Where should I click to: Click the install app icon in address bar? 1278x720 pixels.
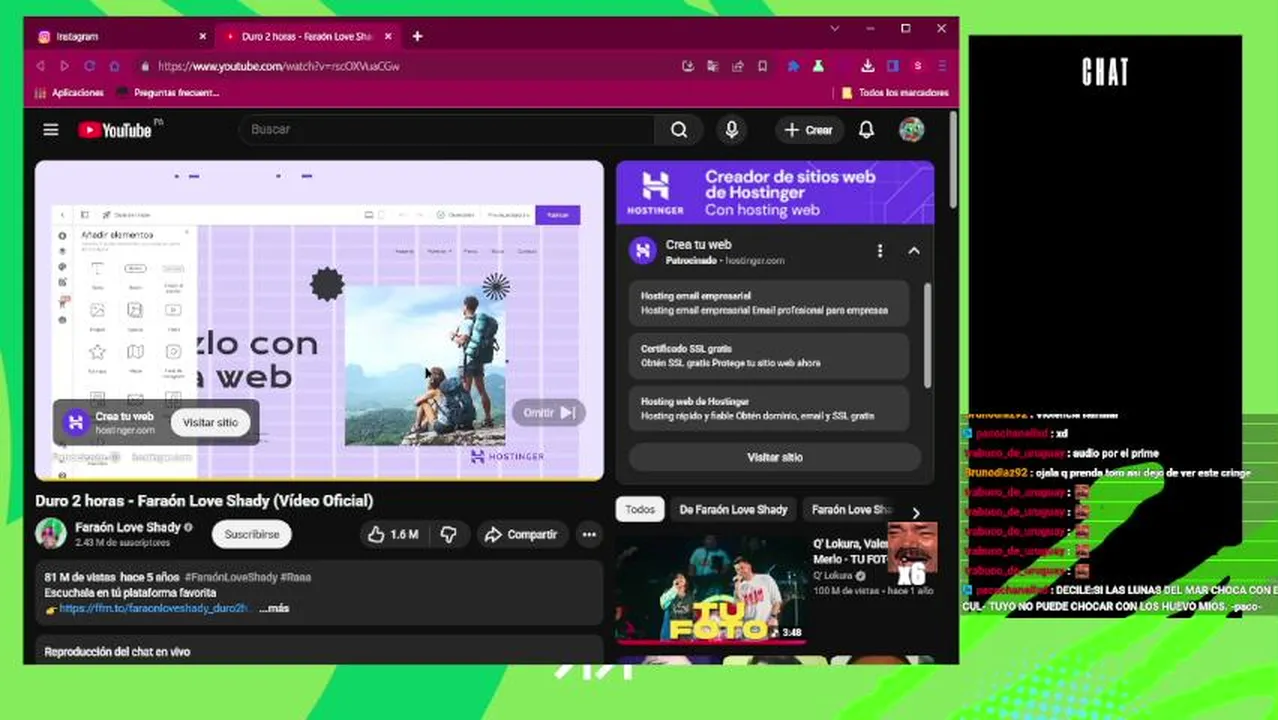(688, 66)
